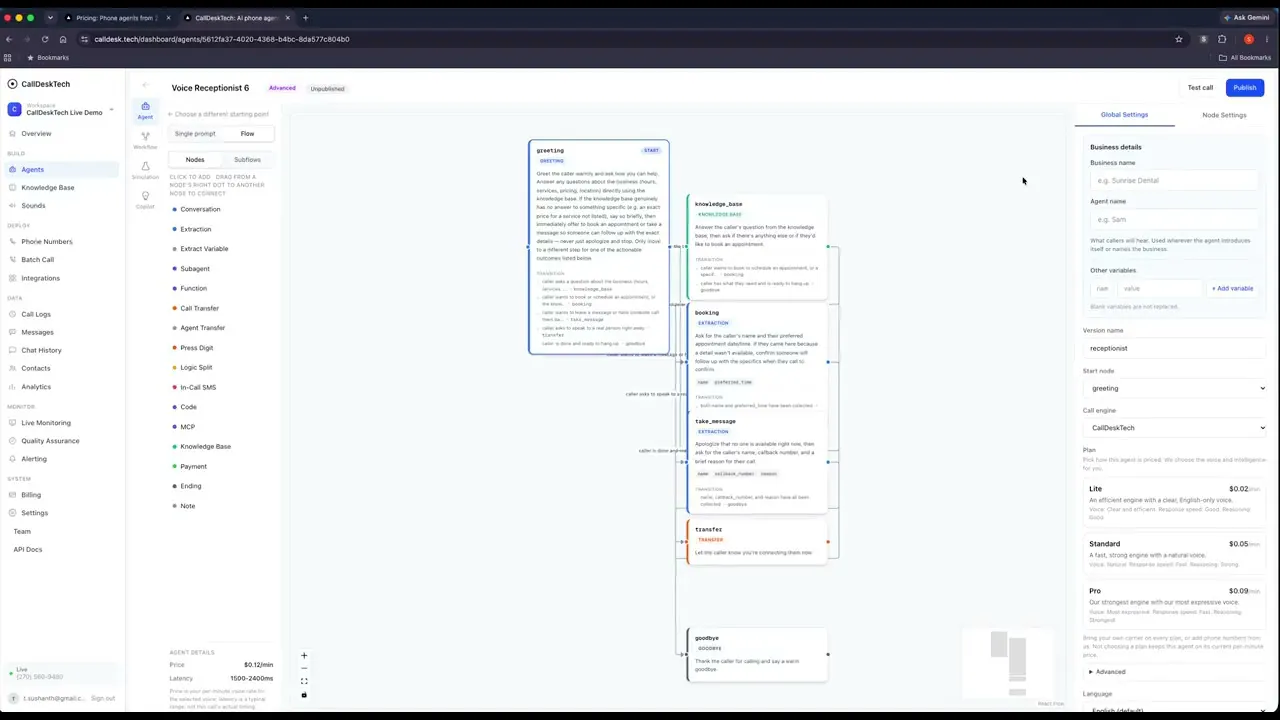Image resolution: width=1280 pixels, height=720 pixels.
Task: Open the browser tab list chevron
Action: [x=50, y=17]
